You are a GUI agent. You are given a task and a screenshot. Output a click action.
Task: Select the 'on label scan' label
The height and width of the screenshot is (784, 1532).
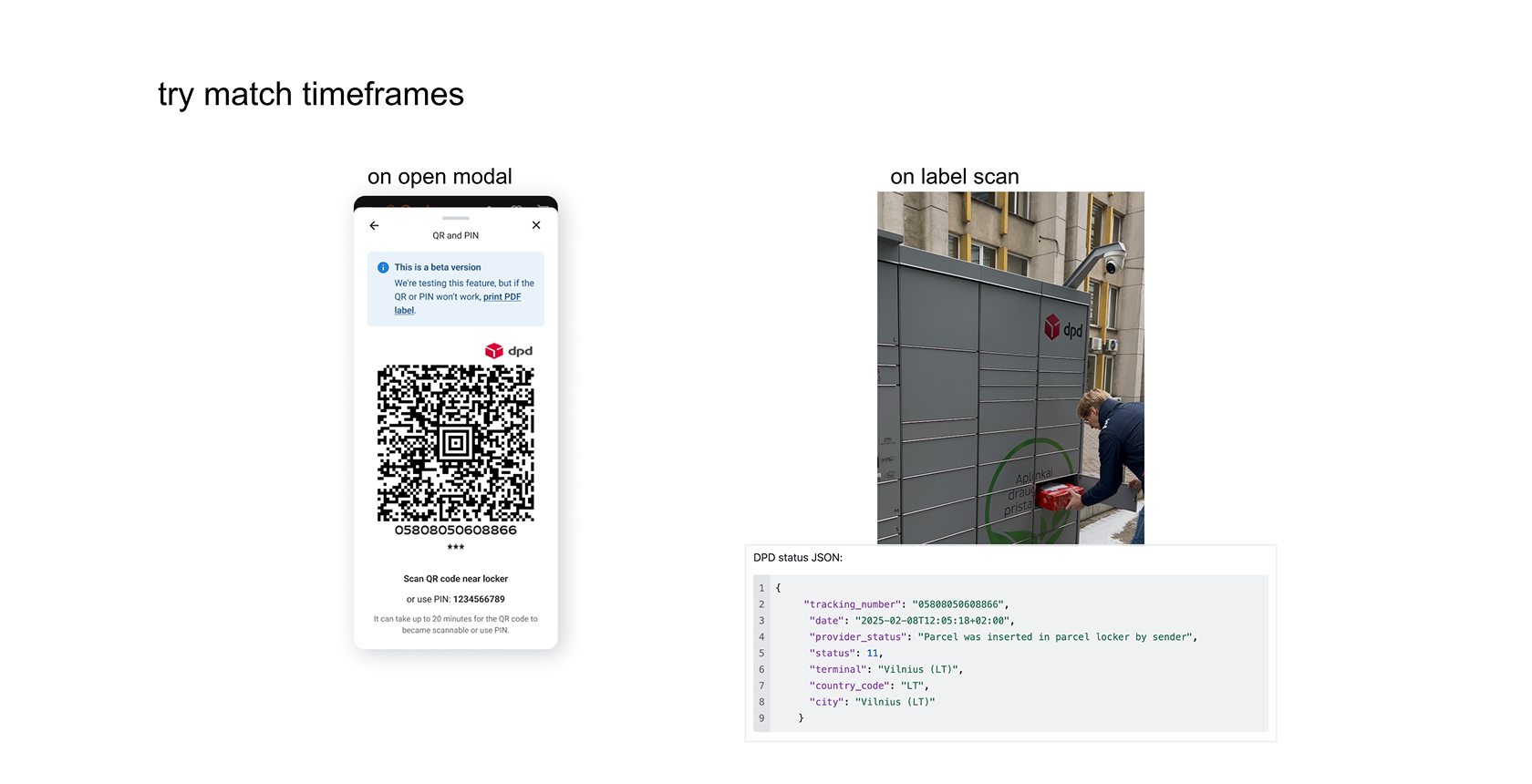click(954, 176)
